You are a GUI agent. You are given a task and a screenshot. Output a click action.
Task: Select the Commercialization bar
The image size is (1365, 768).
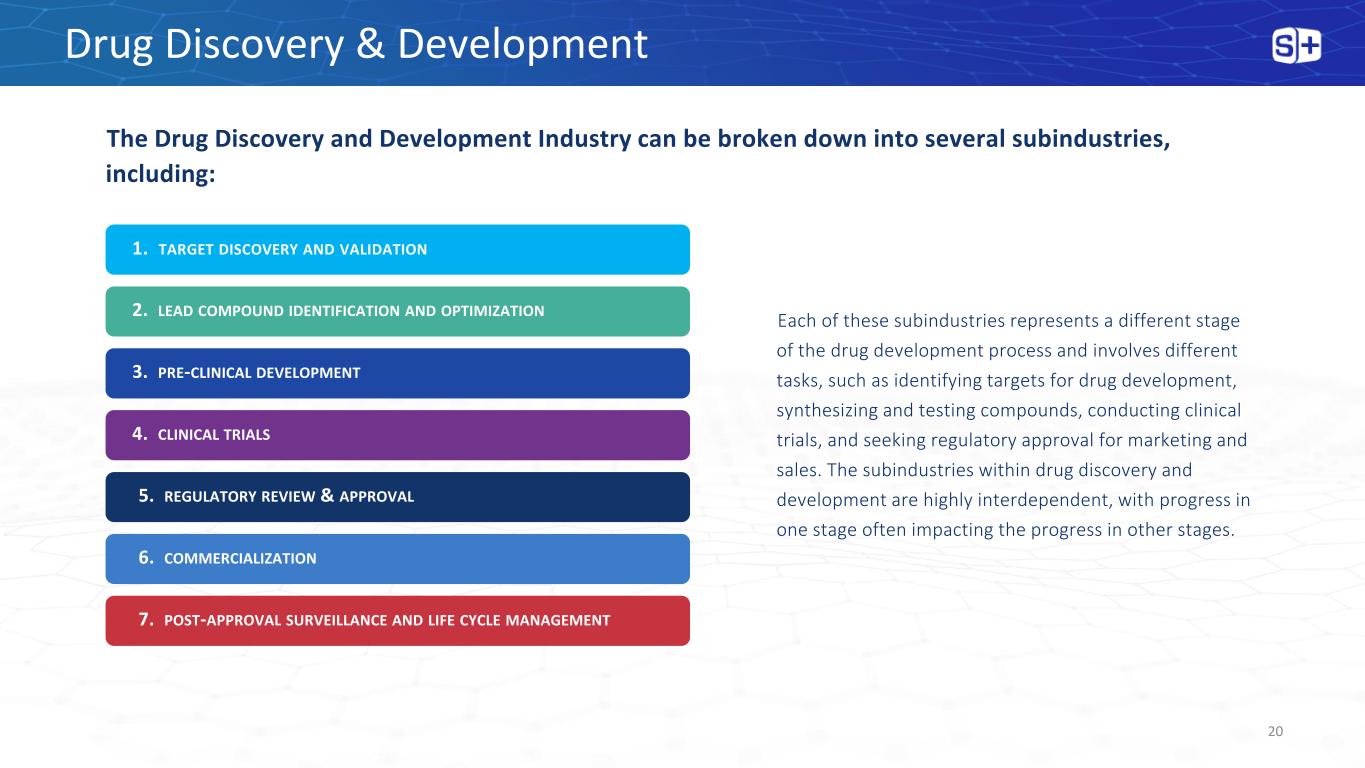pyautogui.click(x=397, y=559)
